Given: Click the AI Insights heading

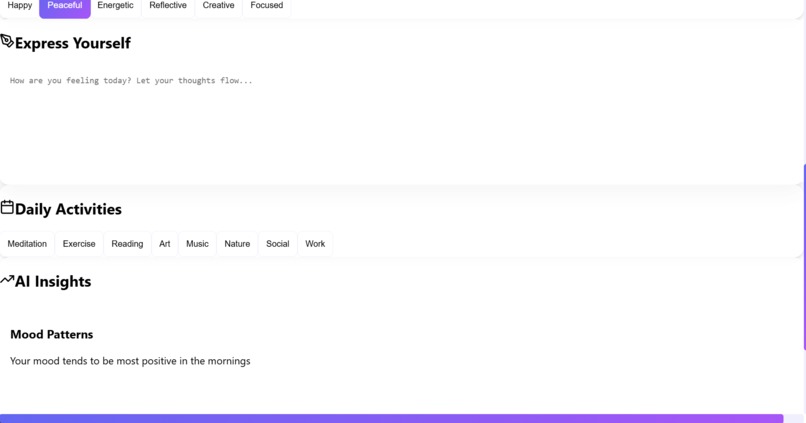Looking at the screenshot, I should coord(53,282).
